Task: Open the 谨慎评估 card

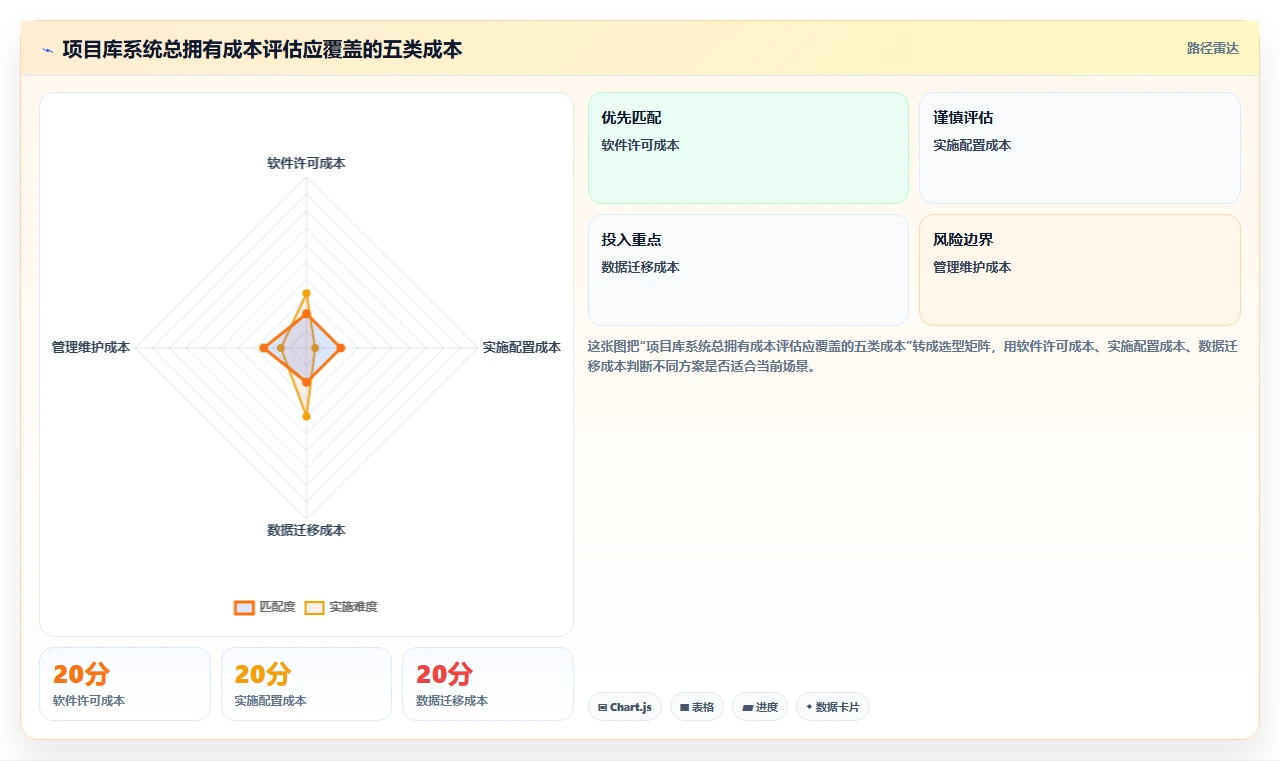Action: click(x=1080, y=148)
